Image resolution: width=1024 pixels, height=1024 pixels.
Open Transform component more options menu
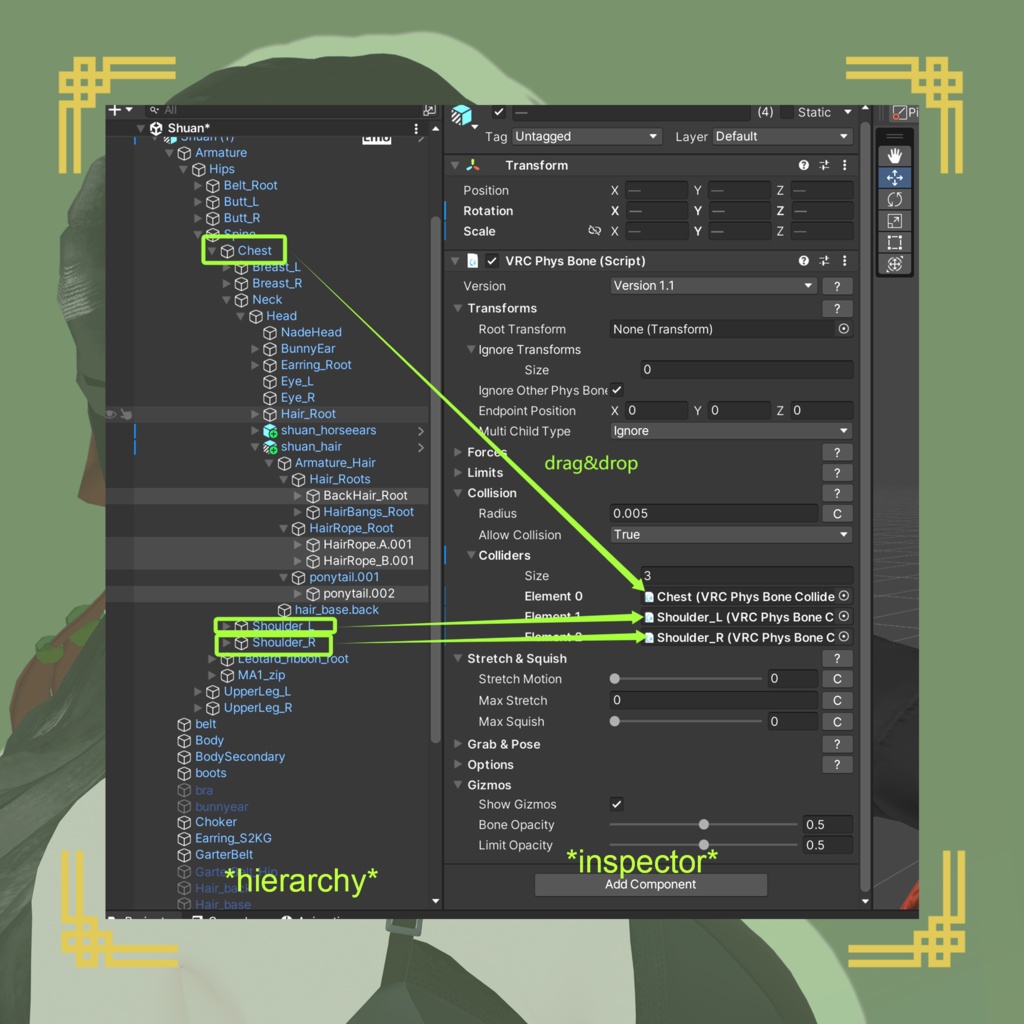pos(844,165)
